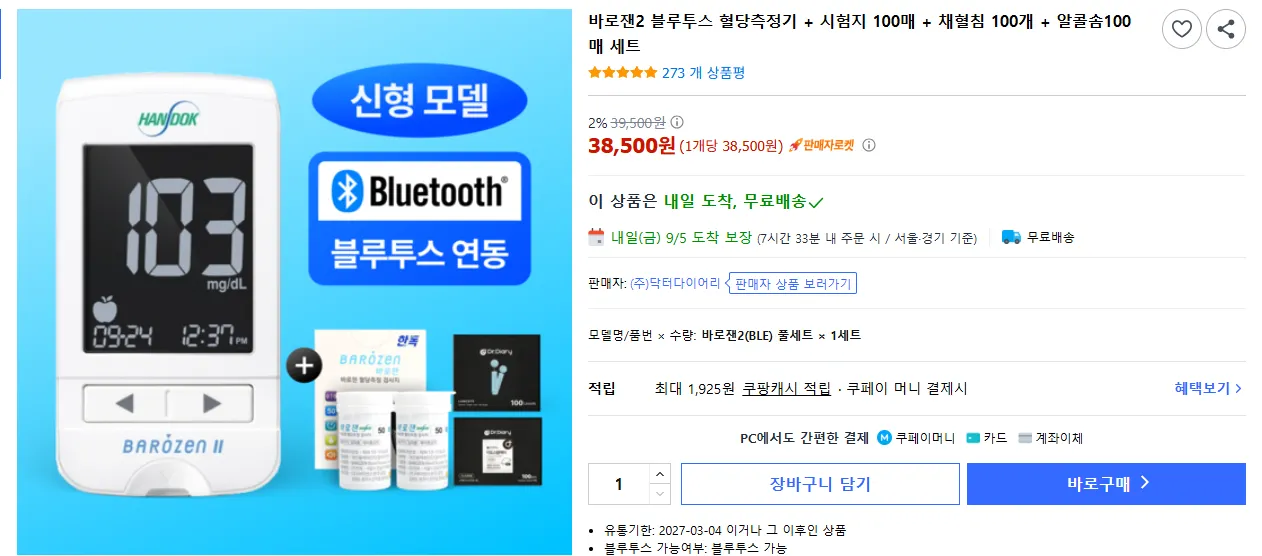
Task: Open the 273 개 상품평 reviews link
Action: pos(703,72)
